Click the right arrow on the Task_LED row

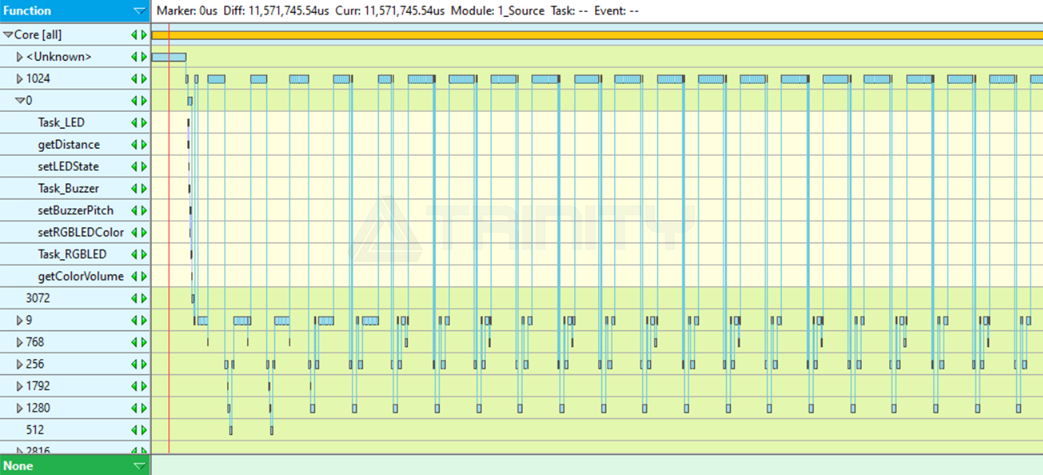[144, 123]
